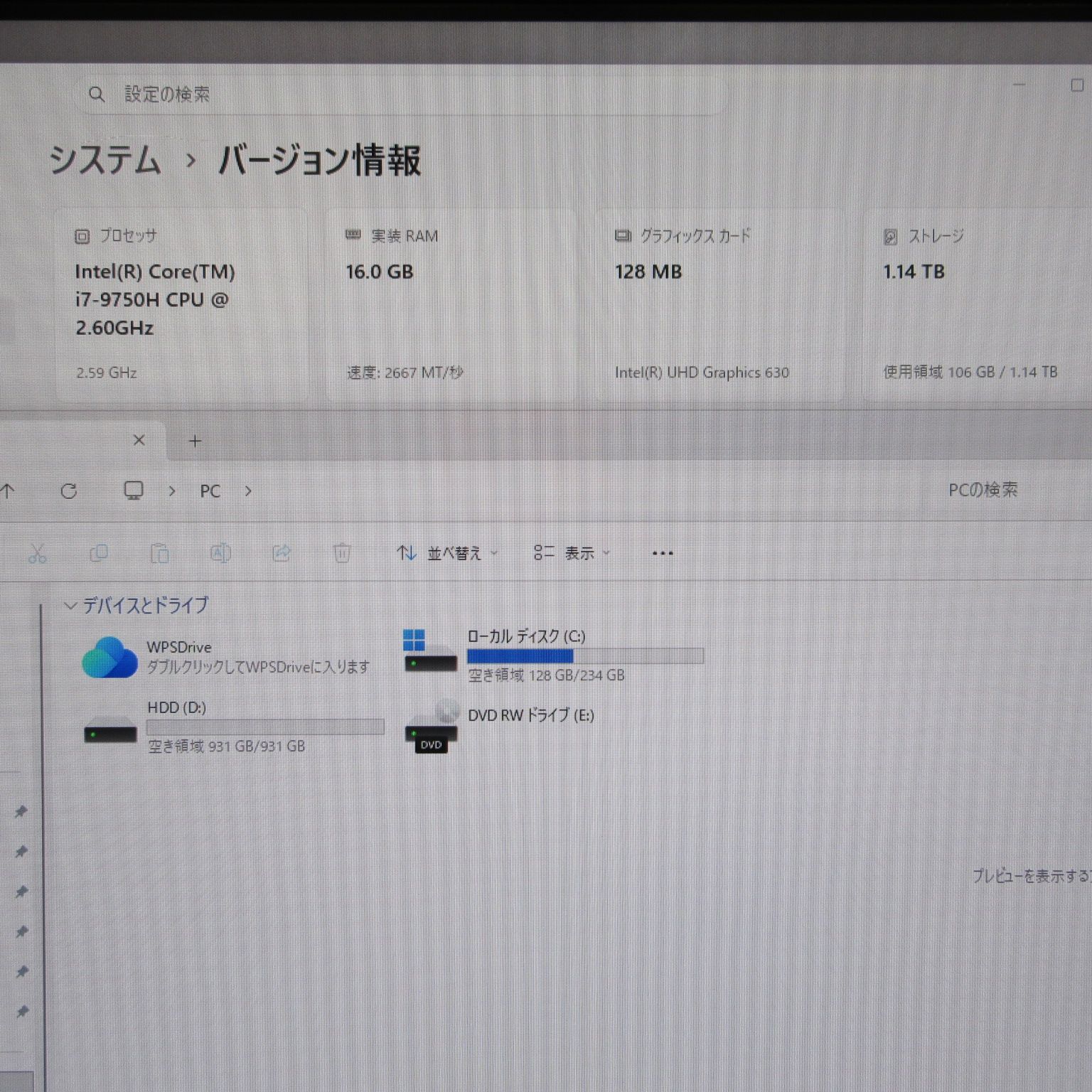The height and width of the screenshot is (1092, 1092).
Task: Select the Cut scissors icon
Action: coord(38,553)
